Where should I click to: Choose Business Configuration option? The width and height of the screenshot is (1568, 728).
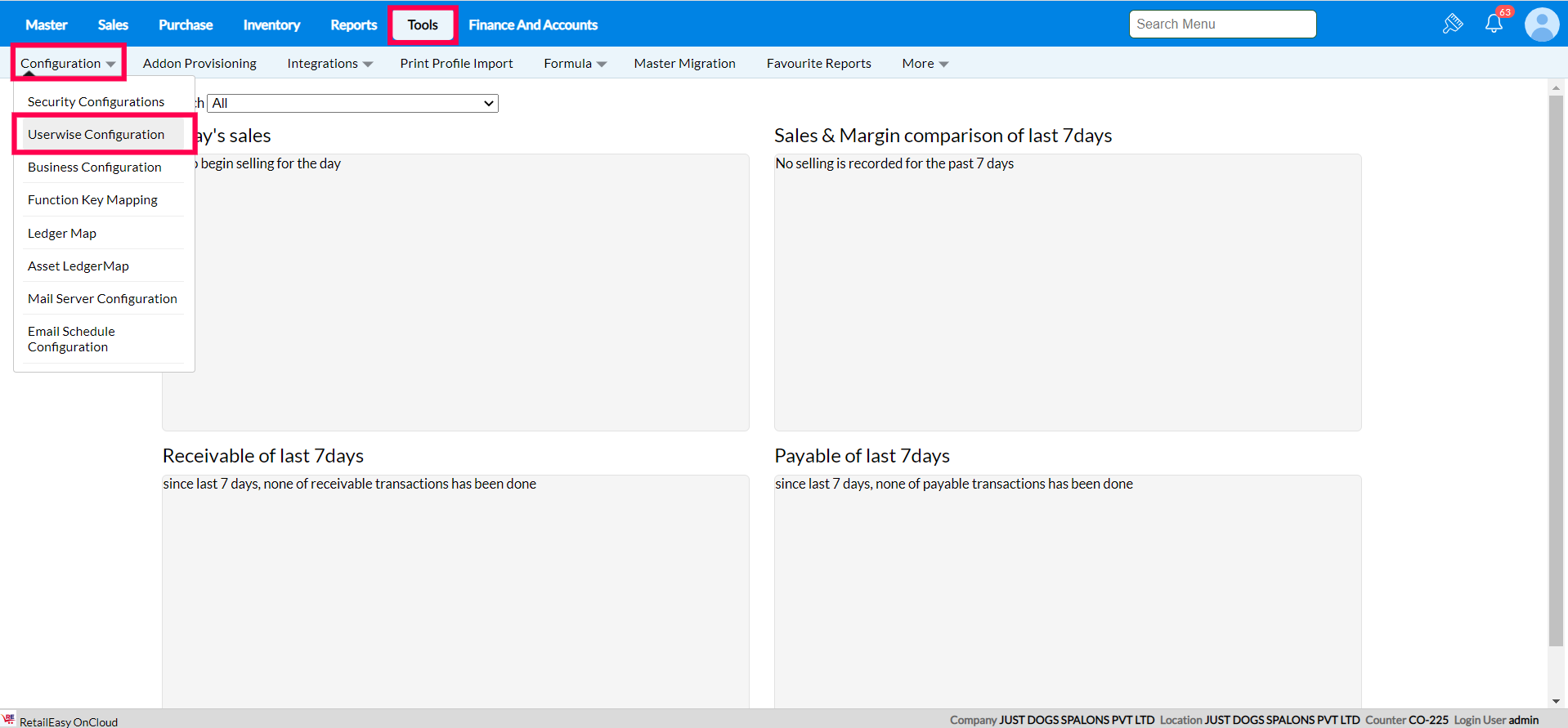tap(94, 167)
